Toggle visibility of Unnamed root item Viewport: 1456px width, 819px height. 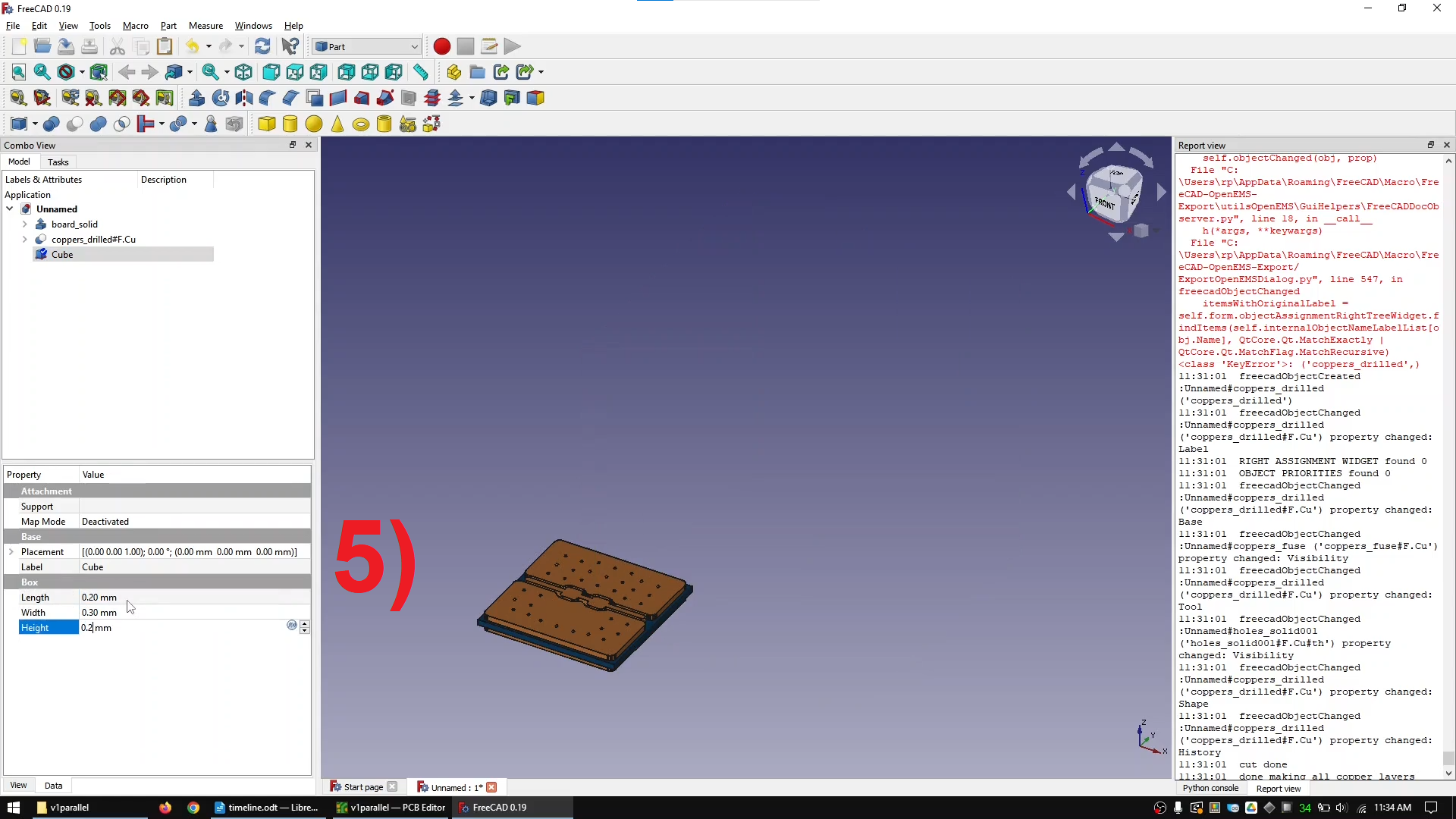[10, 209]
